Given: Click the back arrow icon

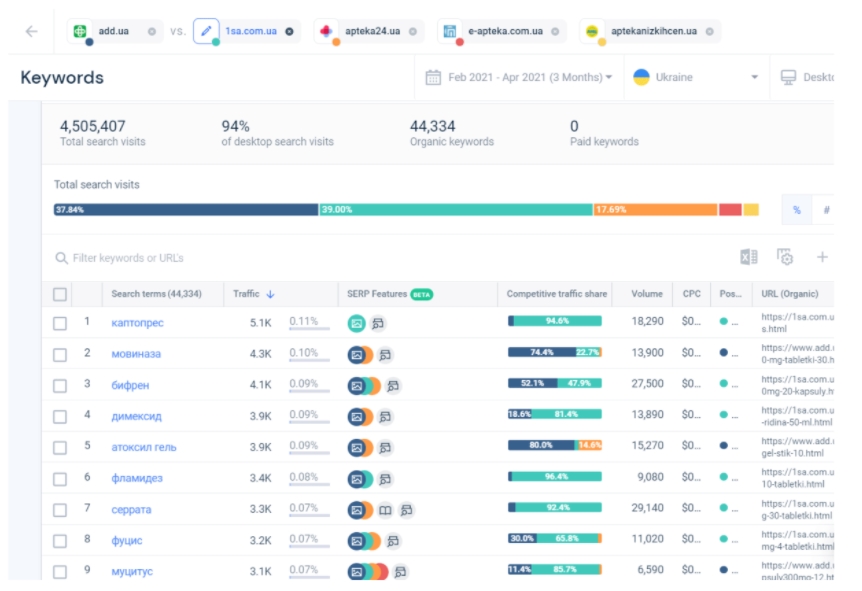Looking at the screenshot, I should click(31, 31).
